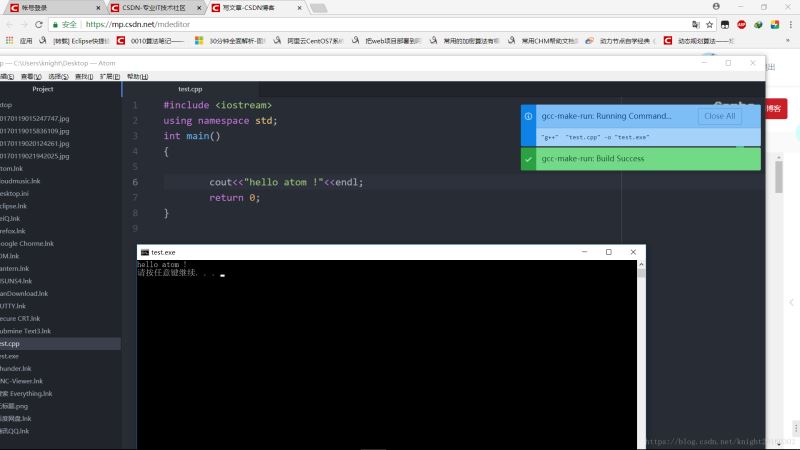Click the 应用 apps bookmark label
This screenshot has height=450, width=800.
pos(26,41)
